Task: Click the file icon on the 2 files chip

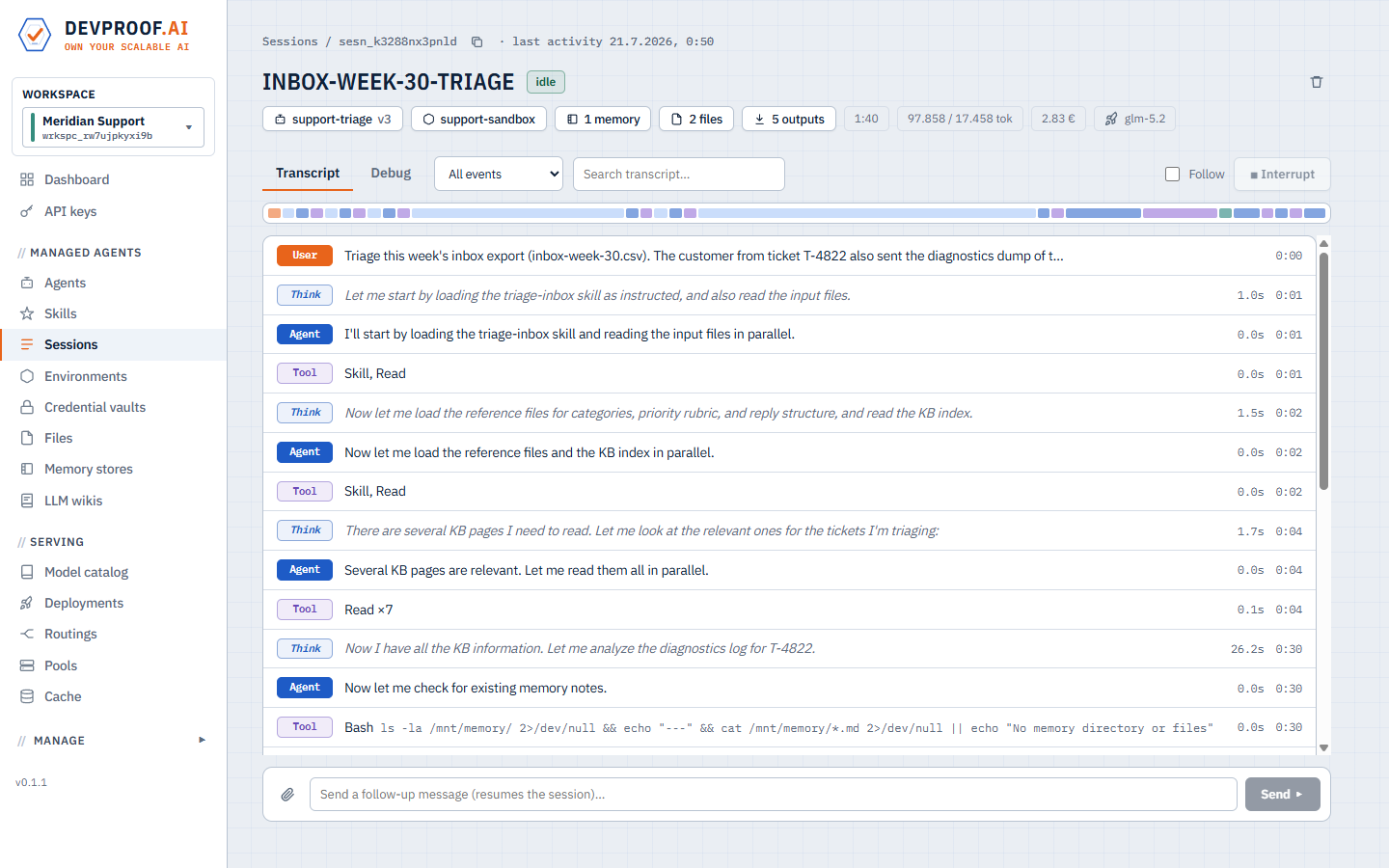Action: pyautogui.click(x=677, y=119)
